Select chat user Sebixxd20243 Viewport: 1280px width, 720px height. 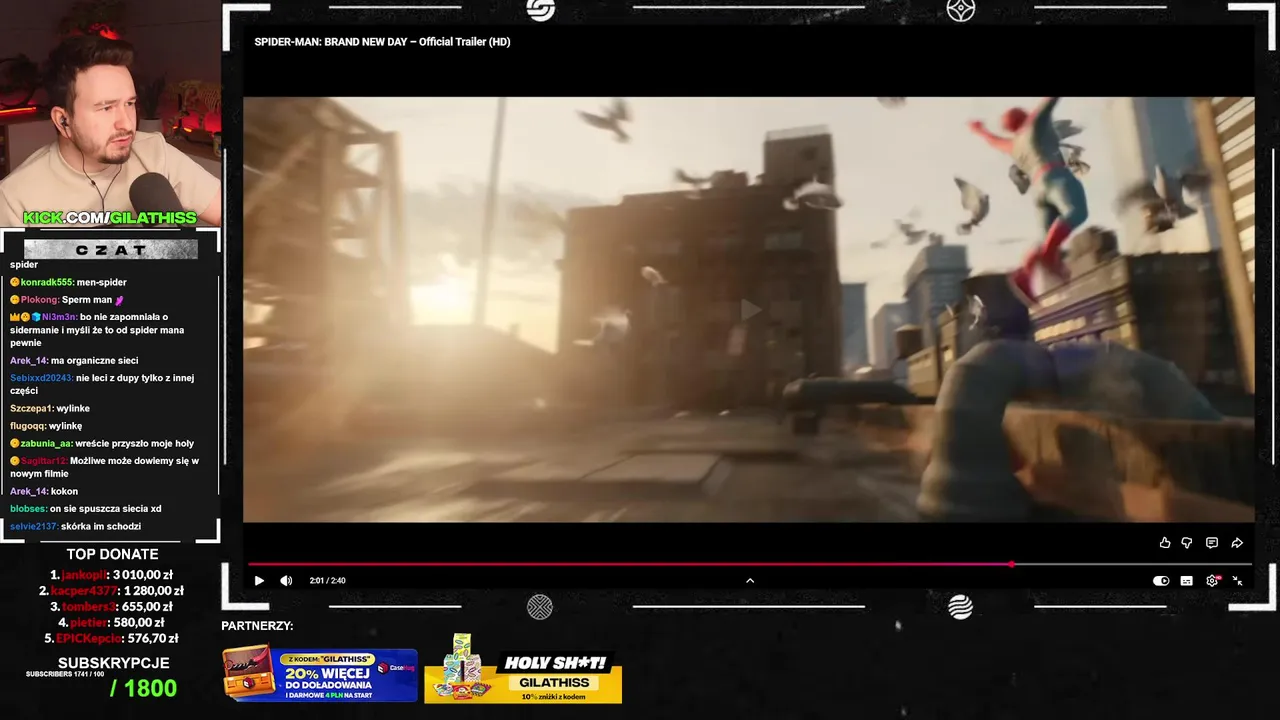[42, 378]
